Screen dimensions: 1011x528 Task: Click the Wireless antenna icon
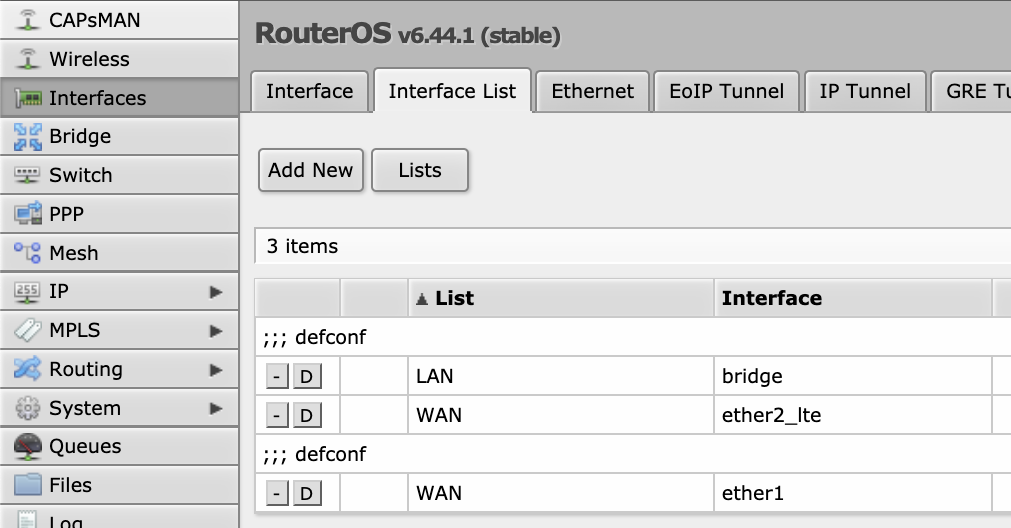[x=27, y=59]
